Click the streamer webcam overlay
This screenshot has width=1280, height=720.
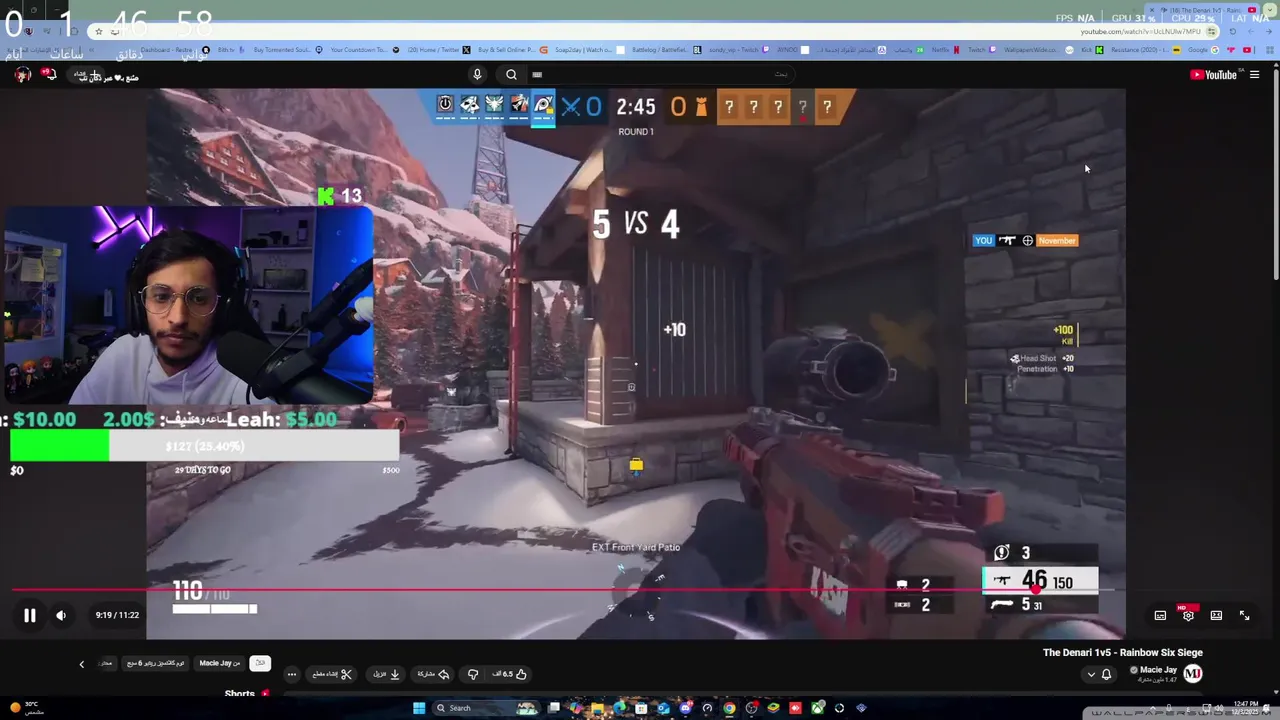coord(190,305)
